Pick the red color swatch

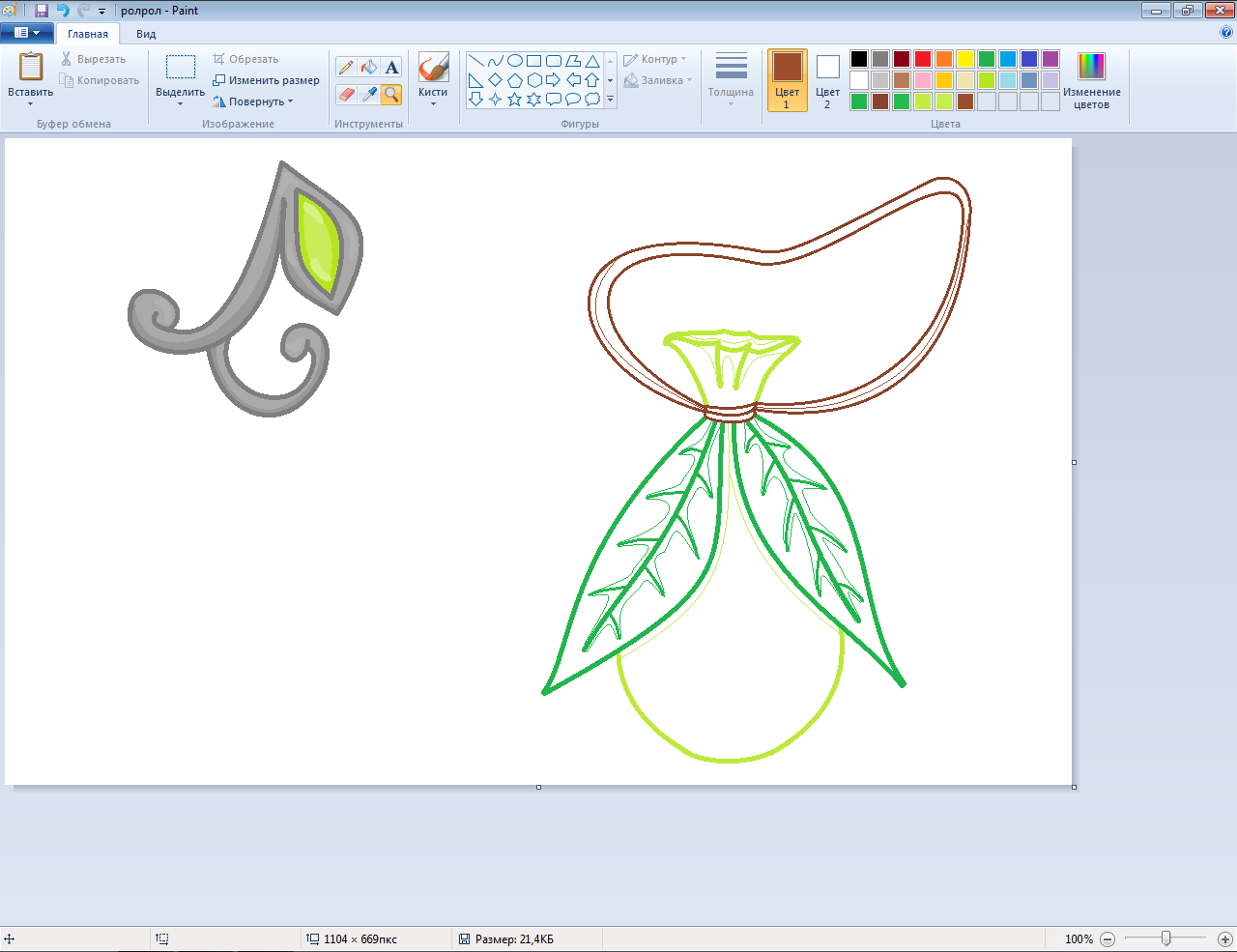click(923, 59)
